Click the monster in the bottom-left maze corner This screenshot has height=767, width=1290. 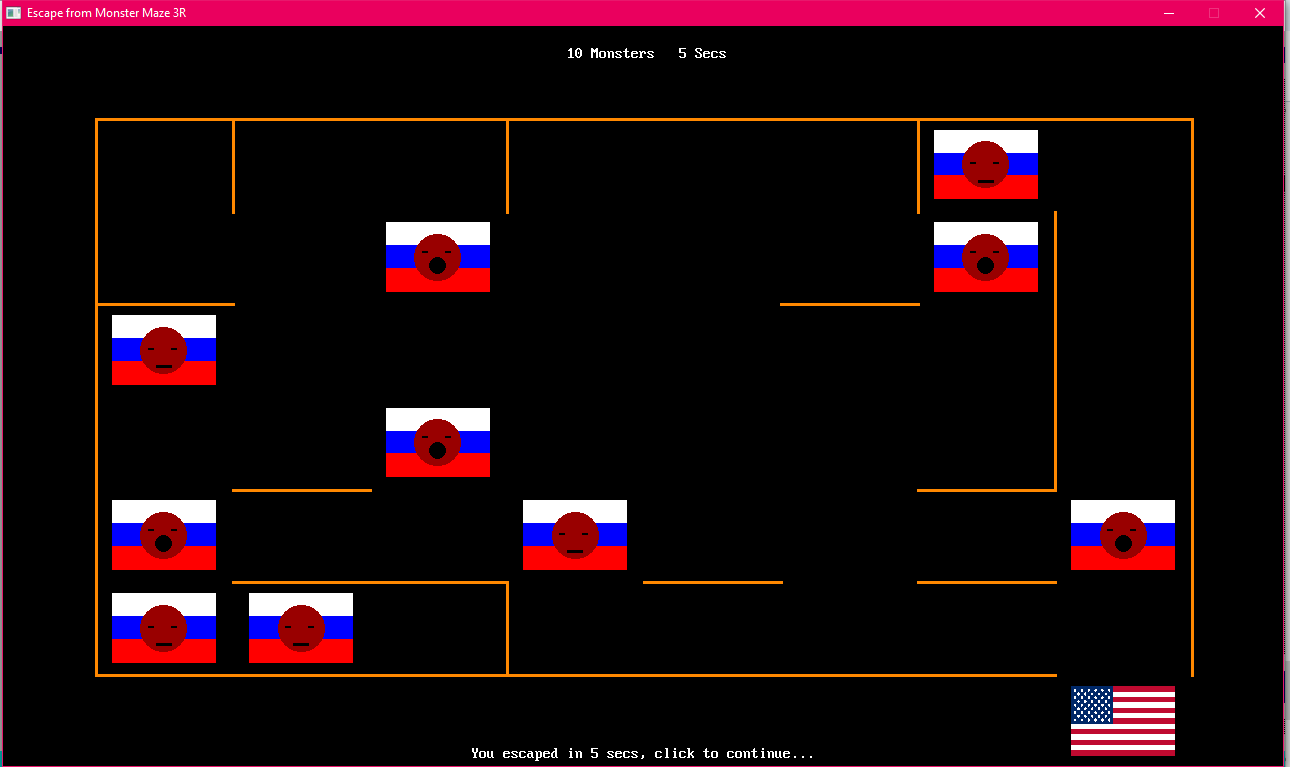(163, 628)
